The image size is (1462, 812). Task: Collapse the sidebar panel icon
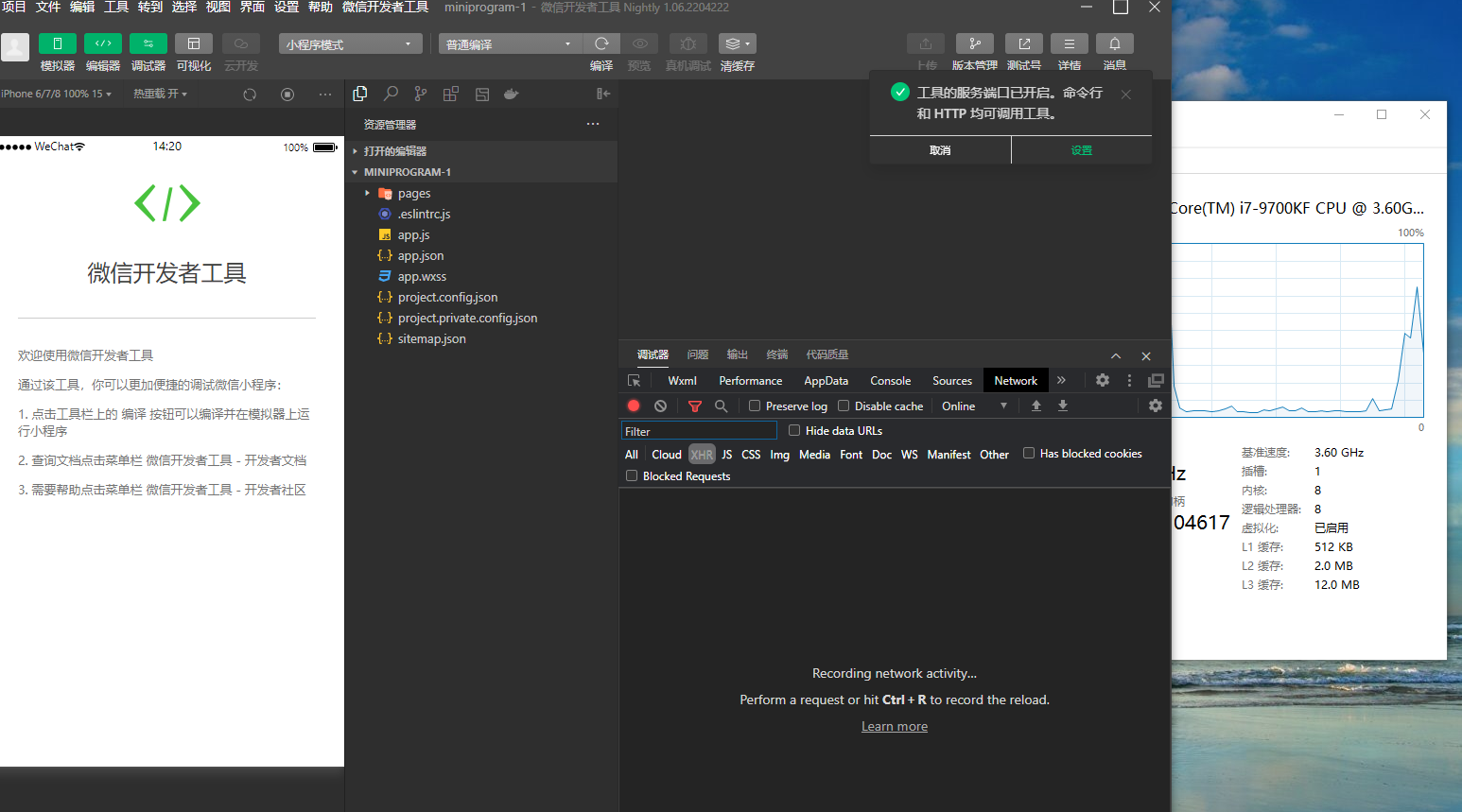(603, 94)
